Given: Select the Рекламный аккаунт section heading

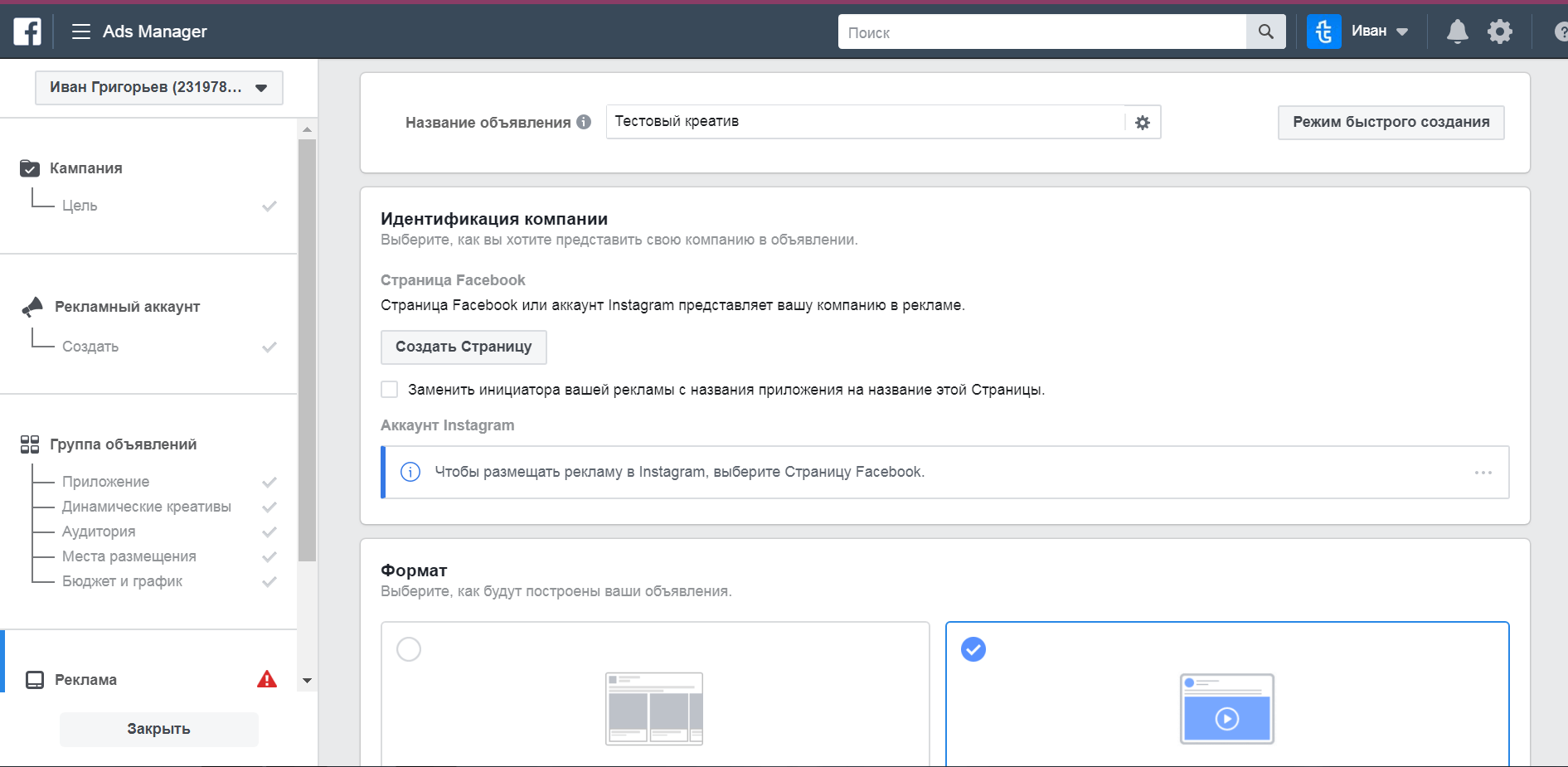Looking at the screenshot, I should point(128,307).
